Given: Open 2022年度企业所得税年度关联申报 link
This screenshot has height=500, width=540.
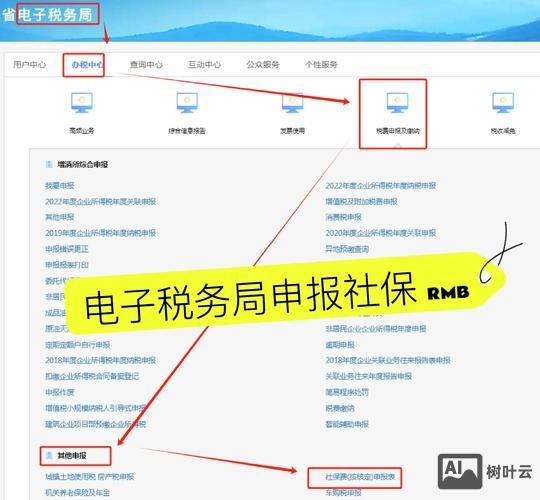Looking at the screenshot, I should click(x=101, y=201).
